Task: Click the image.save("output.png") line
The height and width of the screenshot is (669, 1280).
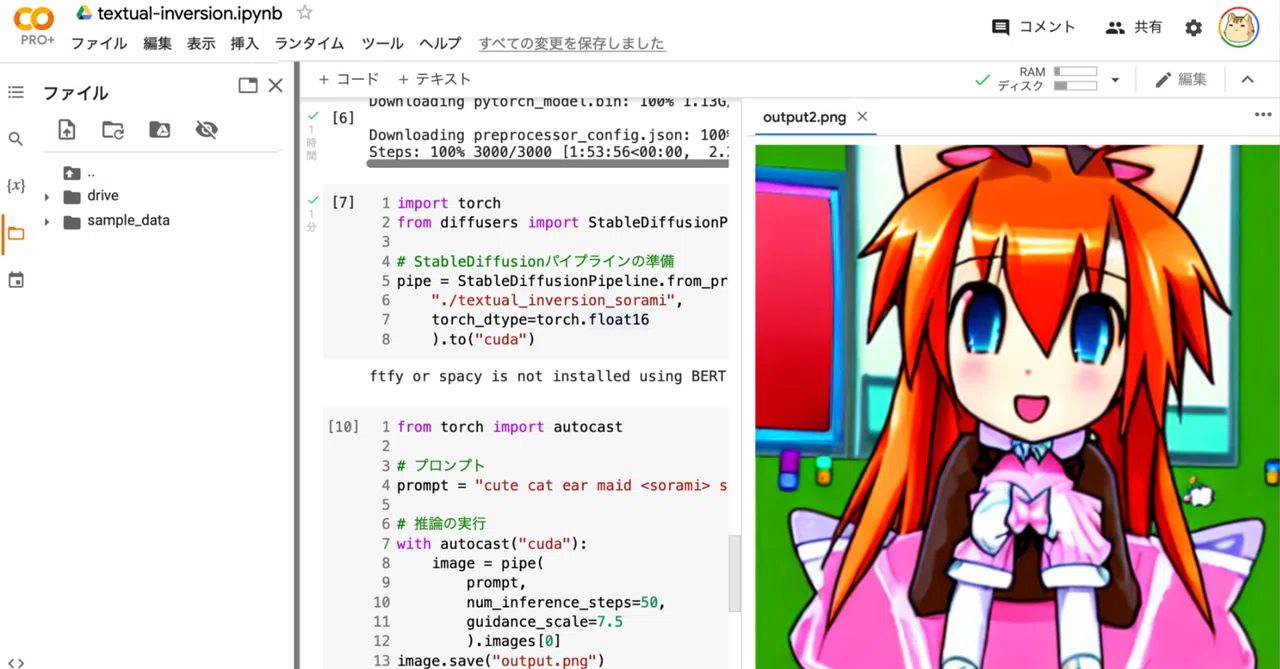Action: [x=501, y=661]
